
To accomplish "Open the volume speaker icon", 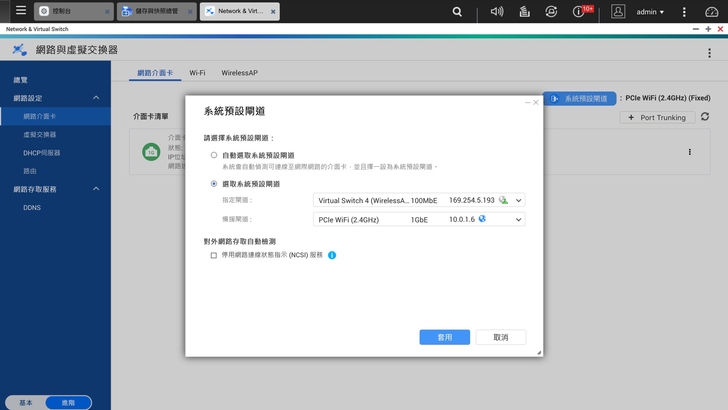I will coord(497,12).
